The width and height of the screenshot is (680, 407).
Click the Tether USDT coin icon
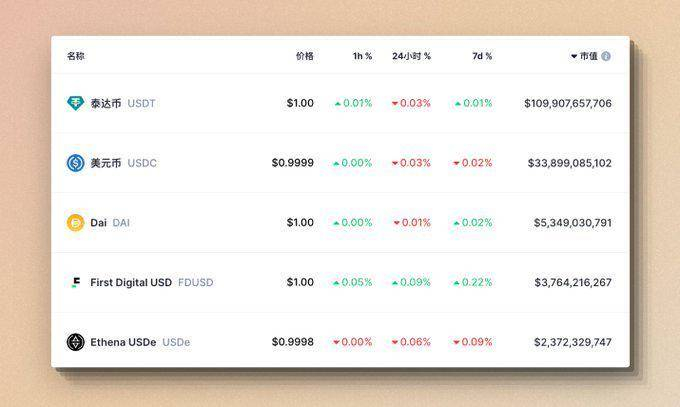(x=75, y=103)
